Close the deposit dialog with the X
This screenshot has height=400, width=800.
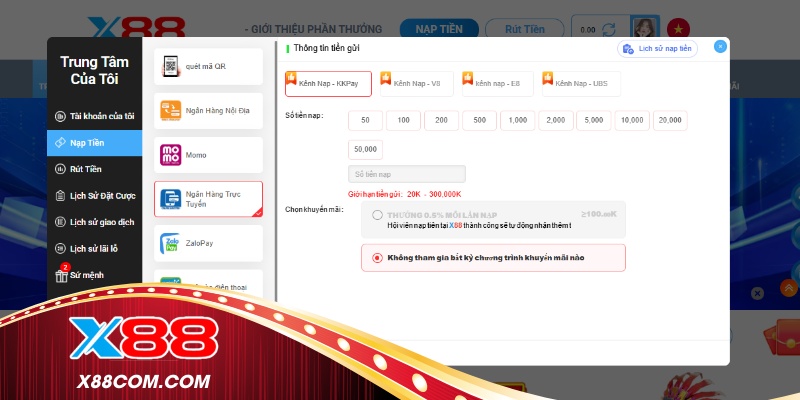720,47
